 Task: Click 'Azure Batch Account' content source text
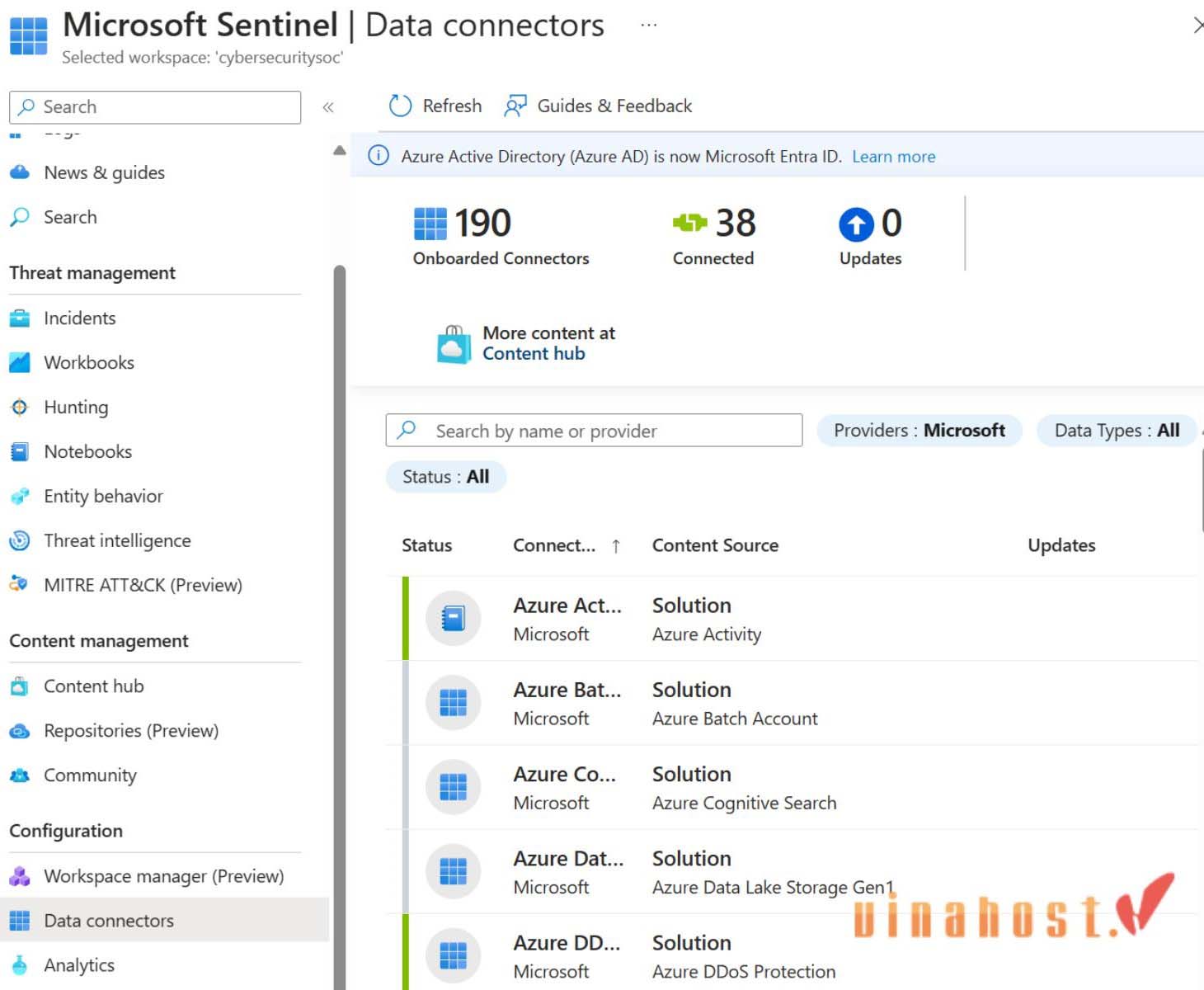735,719
